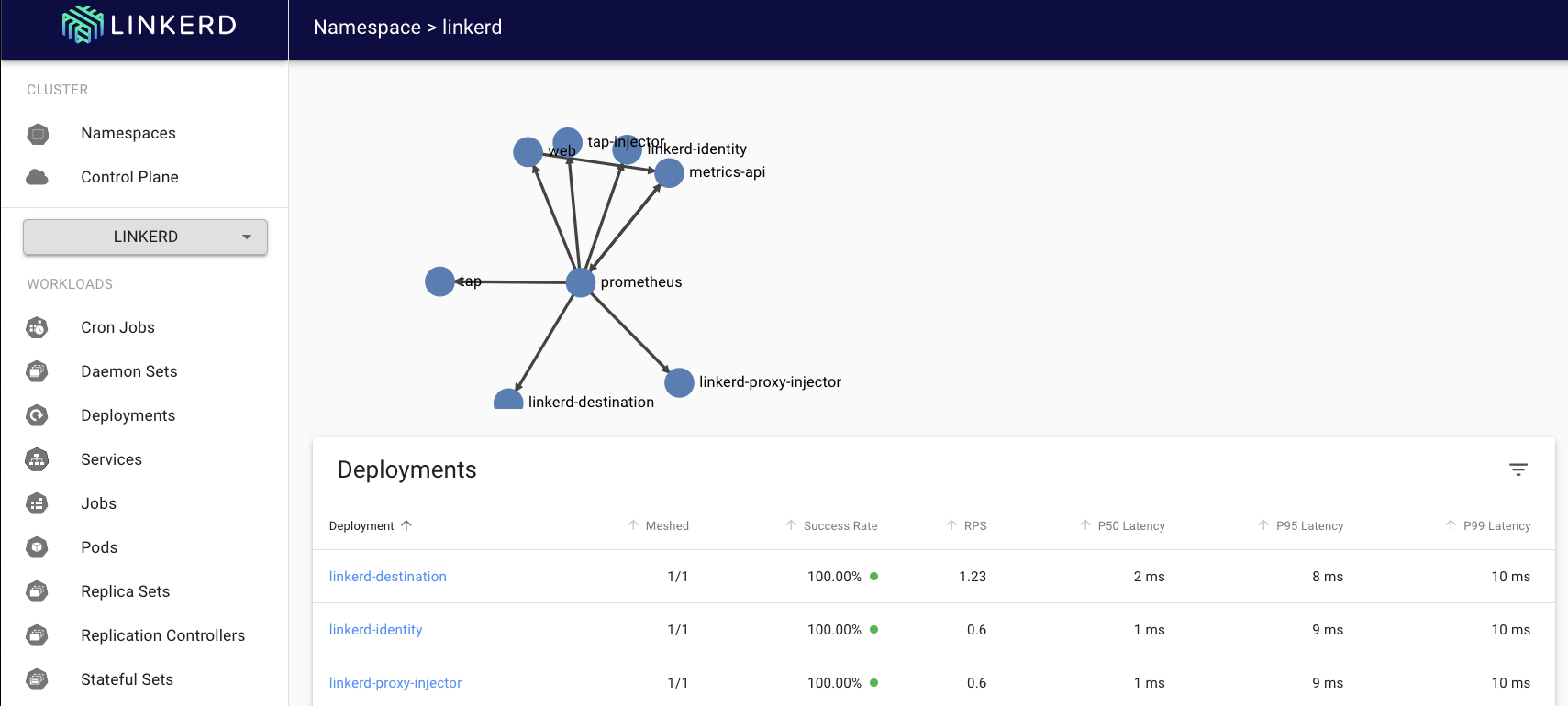Click the Linkerd logo icon
This screenshot has height=706, width=1568.
83,25
